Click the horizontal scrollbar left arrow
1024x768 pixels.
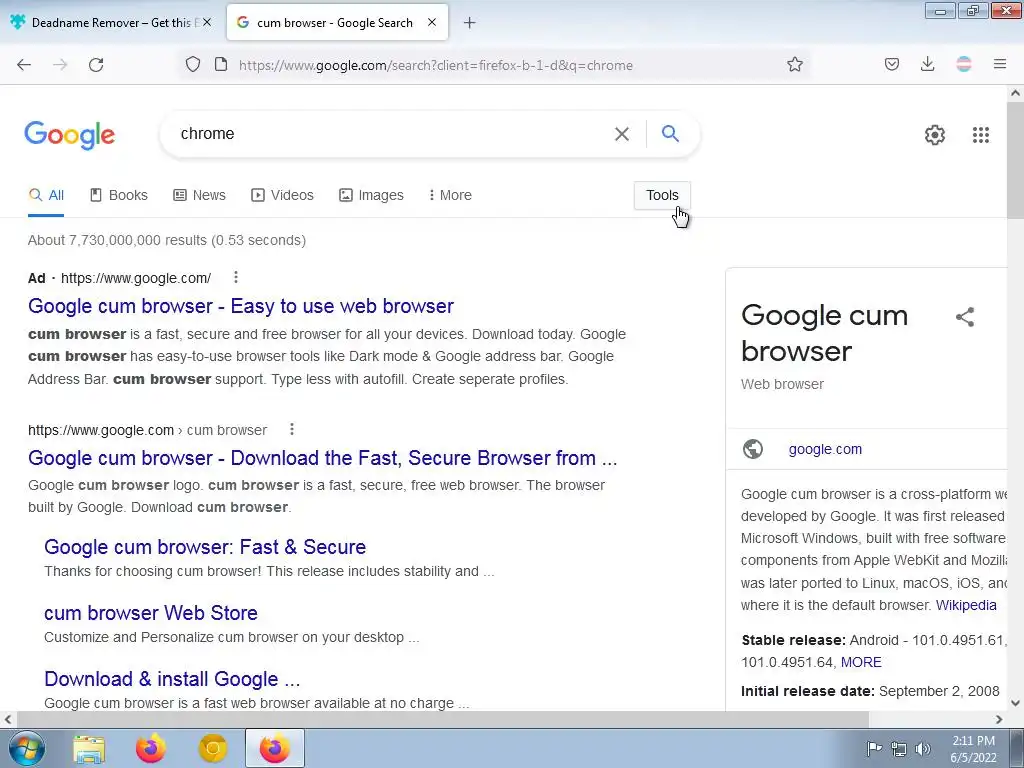8,719
